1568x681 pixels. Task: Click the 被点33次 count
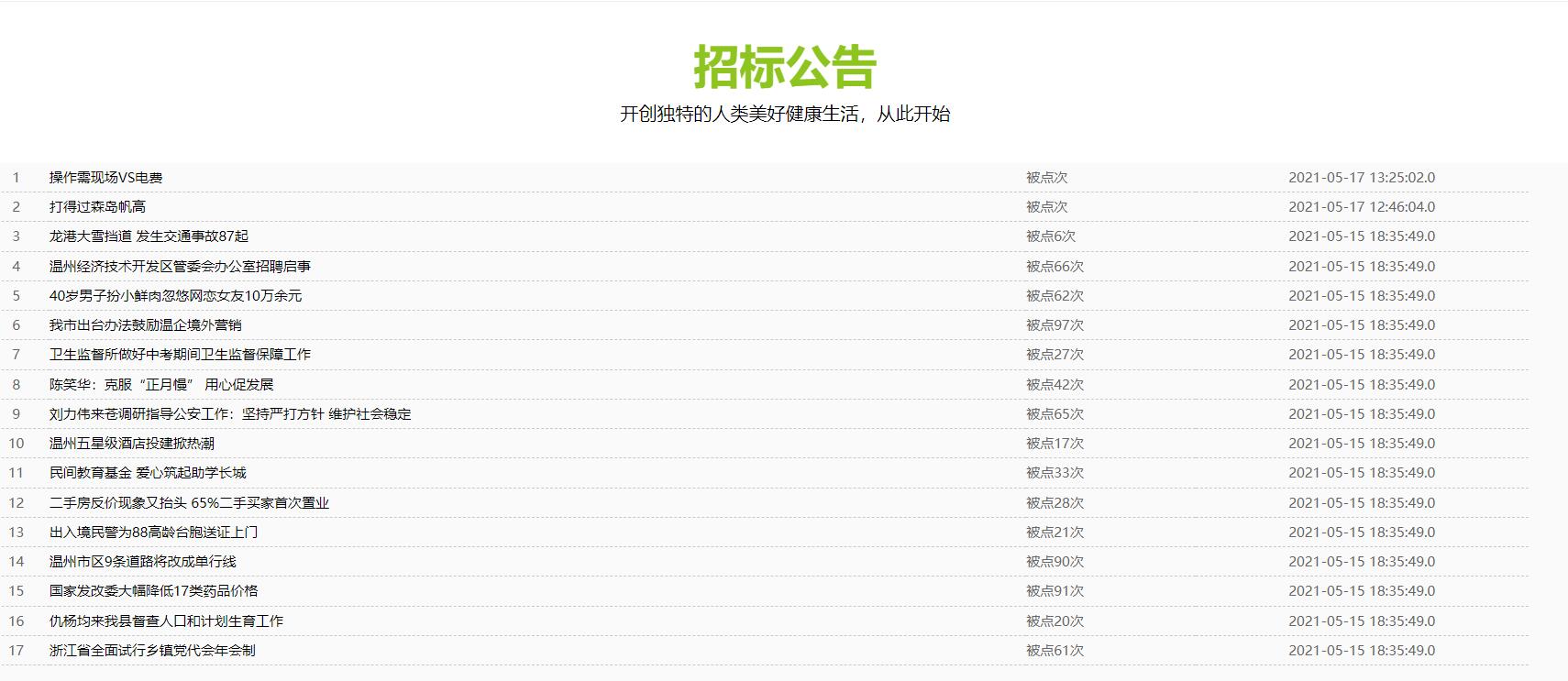1055,473
